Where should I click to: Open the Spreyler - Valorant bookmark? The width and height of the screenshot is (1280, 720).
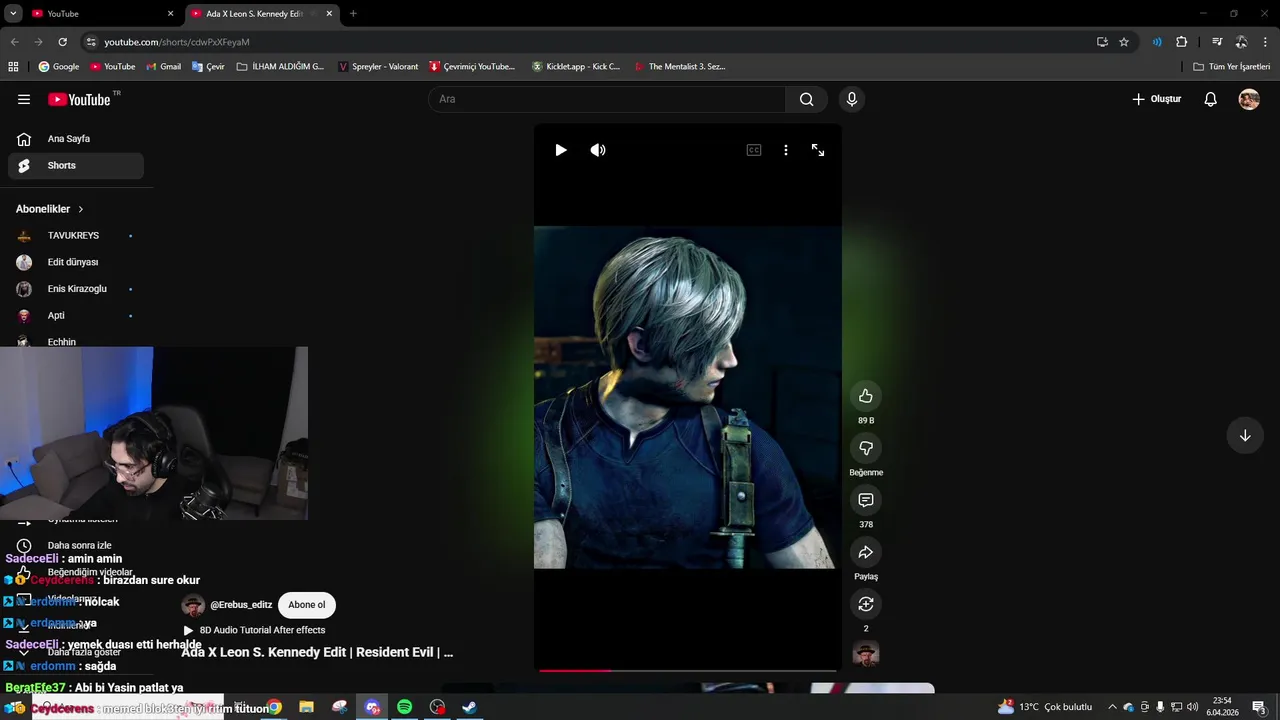(x=378, y=67)
